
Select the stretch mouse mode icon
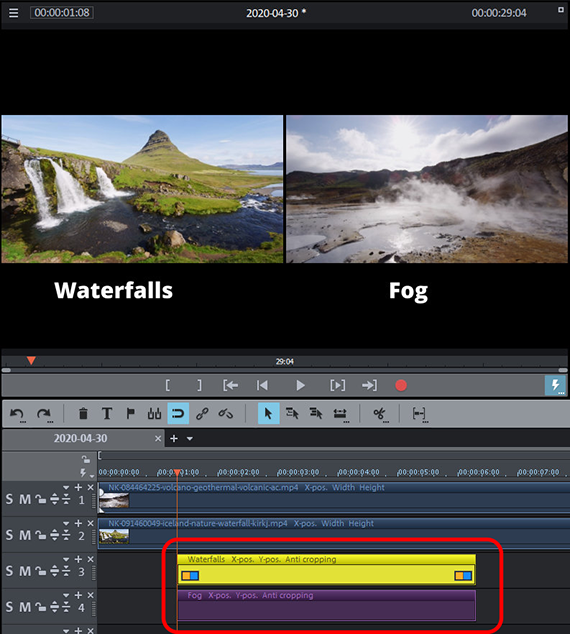point(340,414)
